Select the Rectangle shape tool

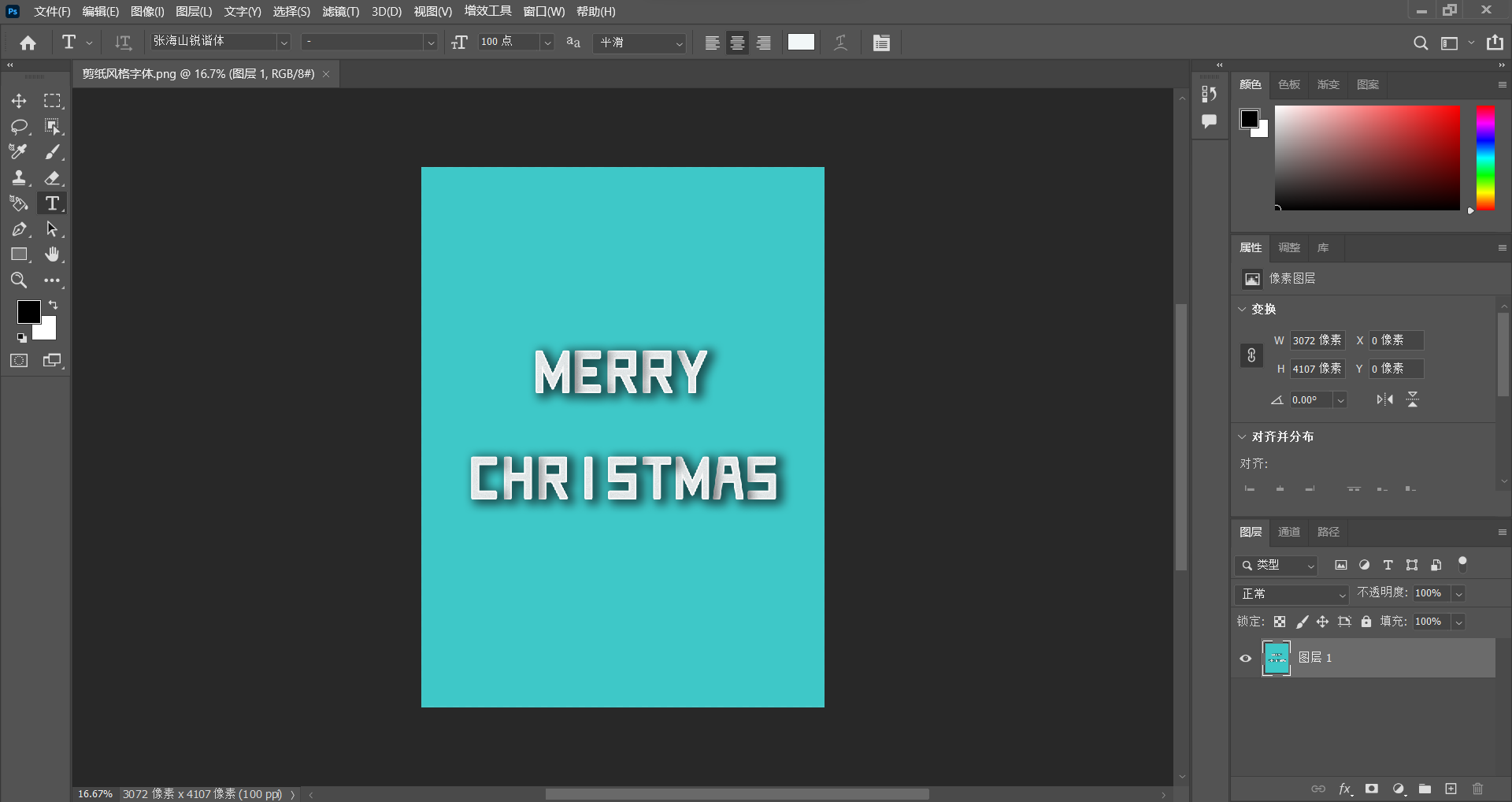point(19,254)
